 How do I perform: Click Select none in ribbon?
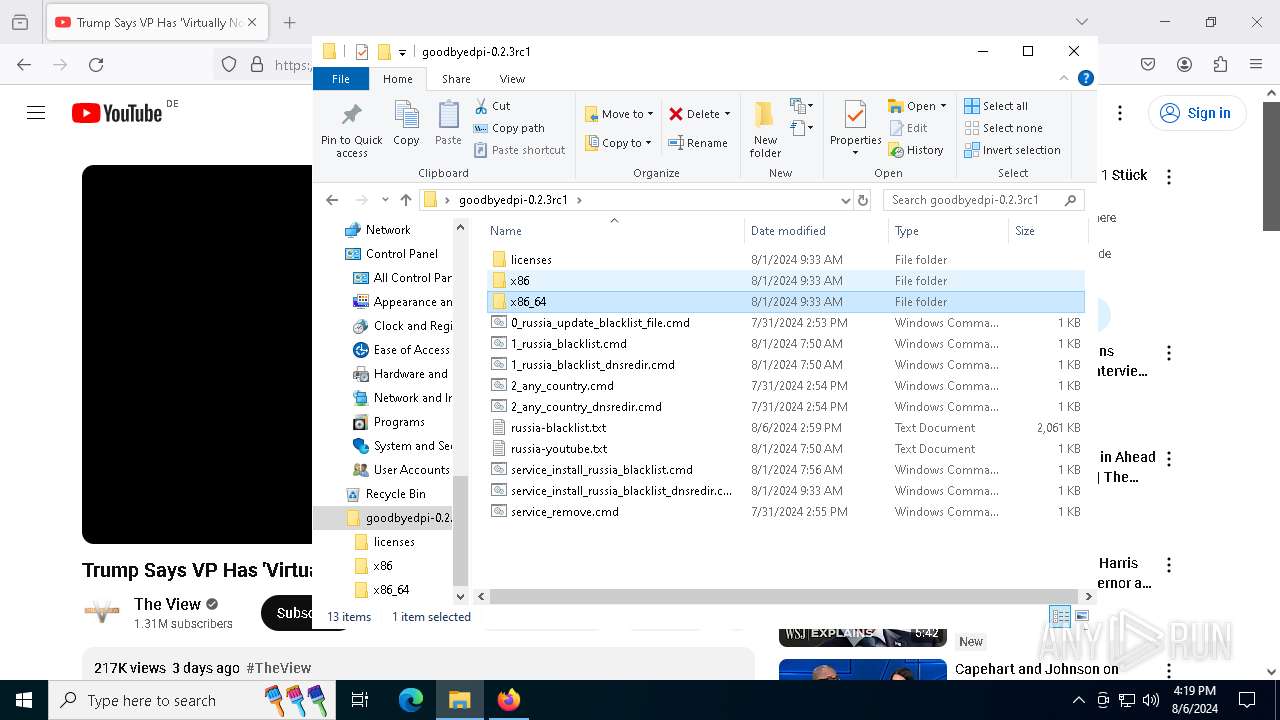1003,128
